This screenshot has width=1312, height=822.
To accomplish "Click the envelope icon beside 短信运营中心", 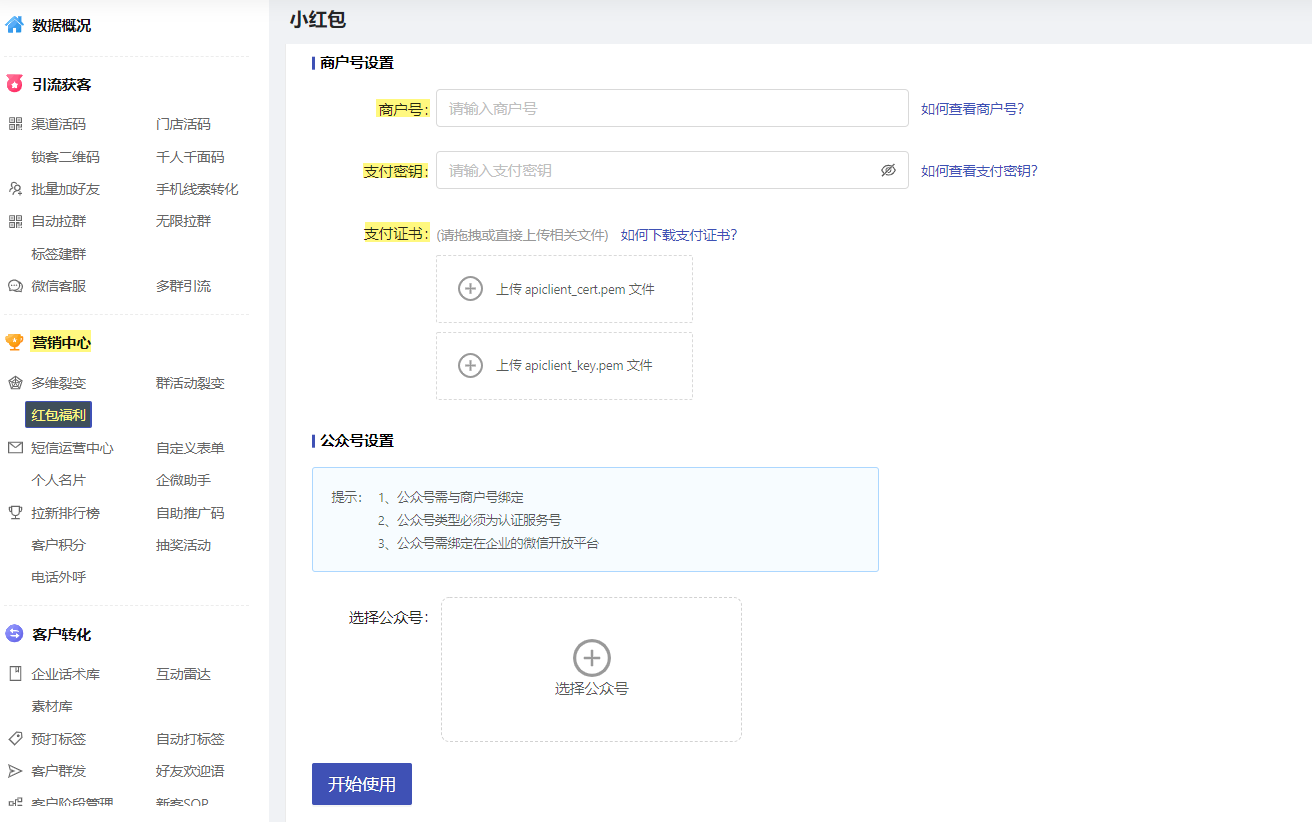I will click(x=15, y=448).
